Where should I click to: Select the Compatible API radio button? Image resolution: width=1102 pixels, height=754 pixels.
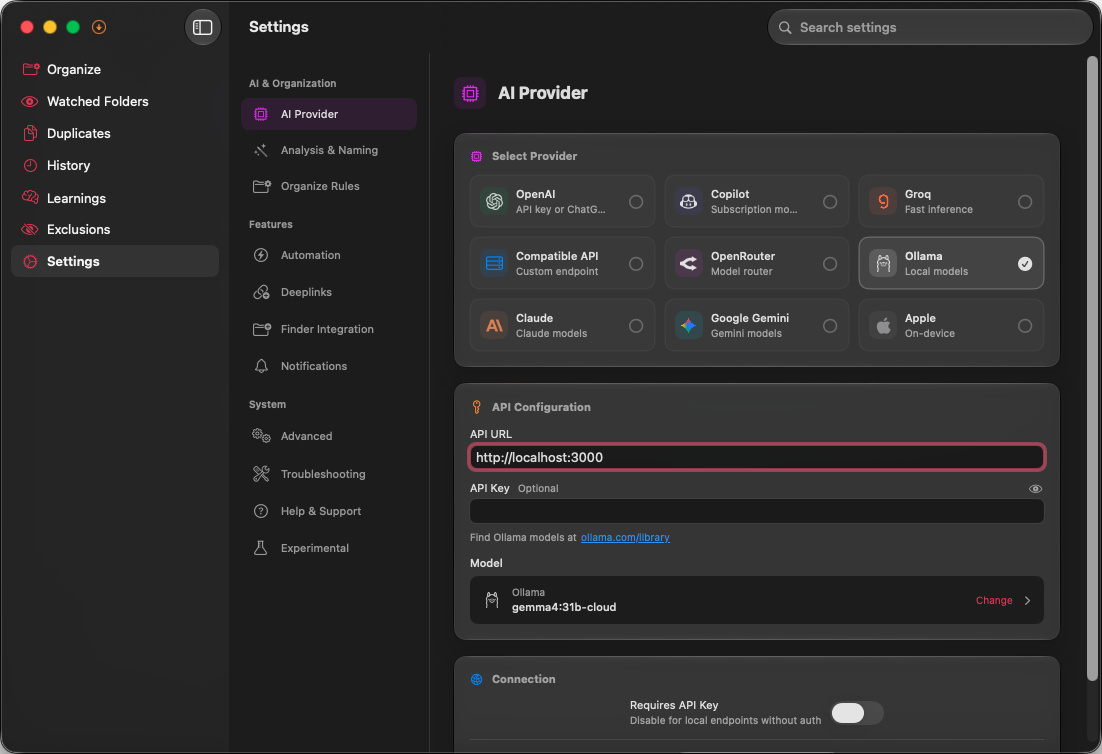(636, 264)
